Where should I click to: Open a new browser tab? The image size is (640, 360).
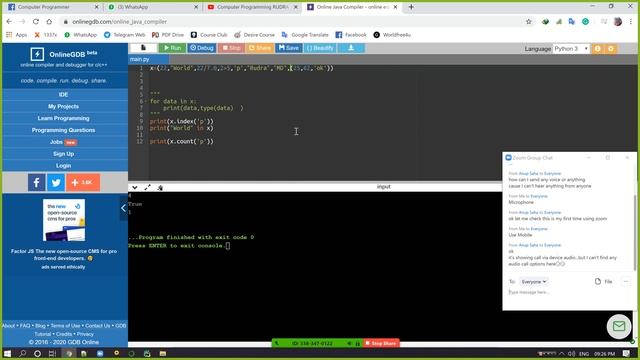pyautogui.click(x=411, y=7)
